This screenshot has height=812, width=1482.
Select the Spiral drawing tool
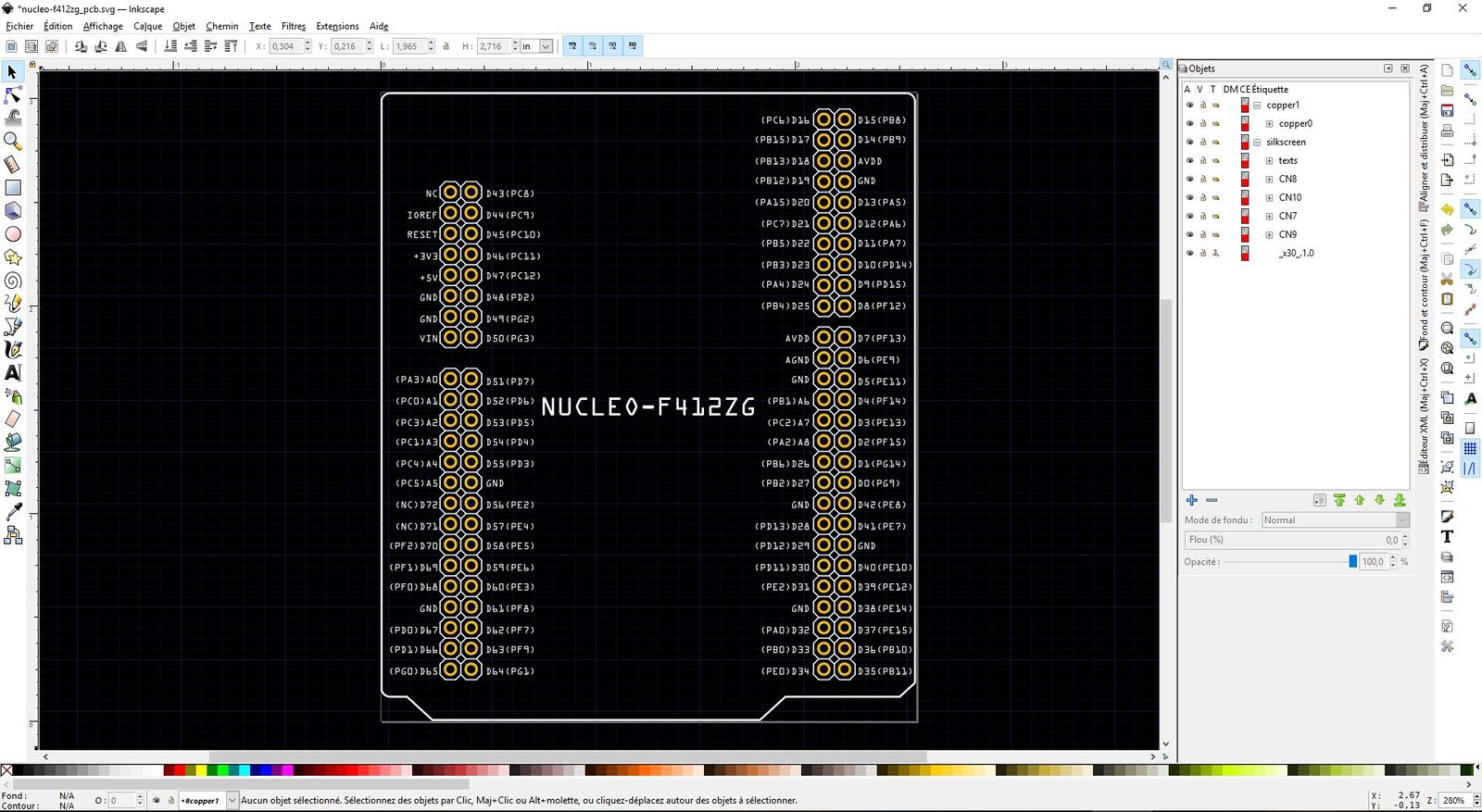(13, 281)
